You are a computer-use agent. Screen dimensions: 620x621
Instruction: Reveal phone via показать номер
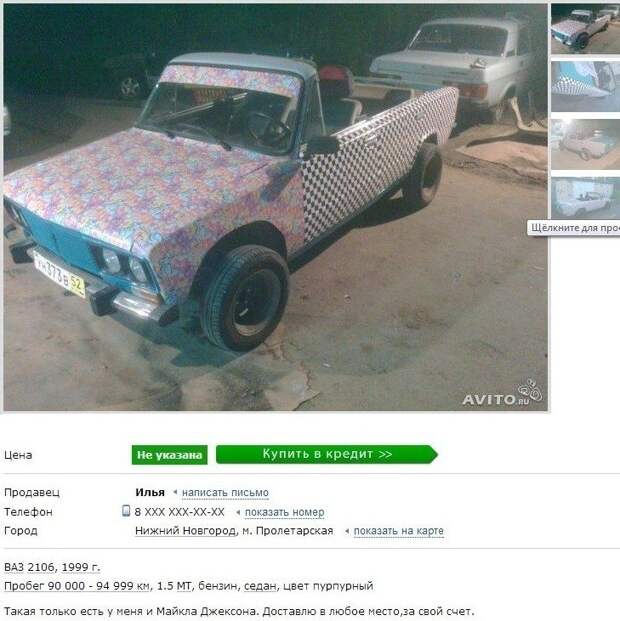pos(284,512)
